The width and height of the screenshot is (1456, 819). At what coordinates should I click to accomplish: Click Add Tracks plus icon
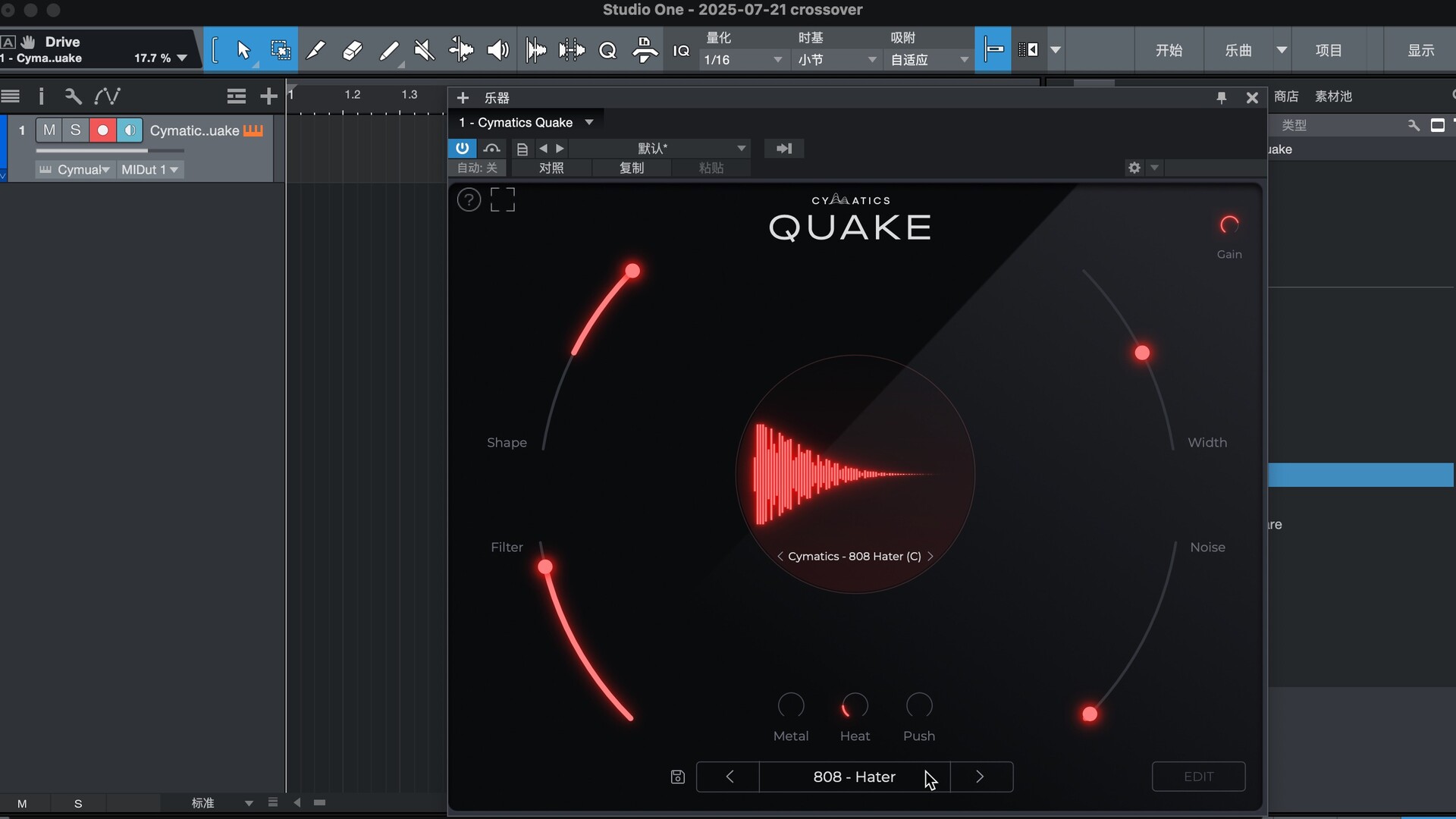click(268, 96)
